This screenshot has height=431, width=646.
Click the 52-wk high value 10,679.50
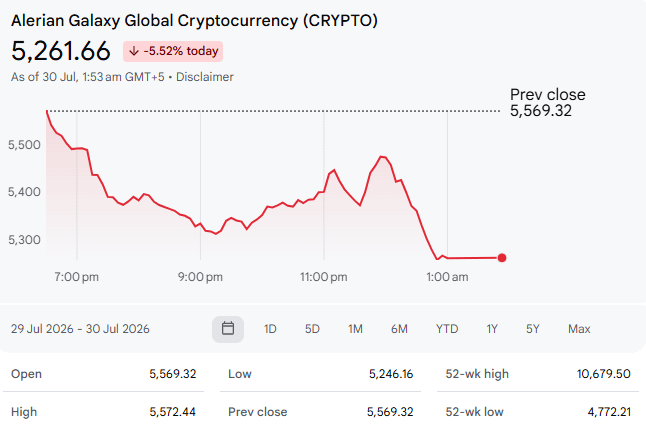click(604, 374)
